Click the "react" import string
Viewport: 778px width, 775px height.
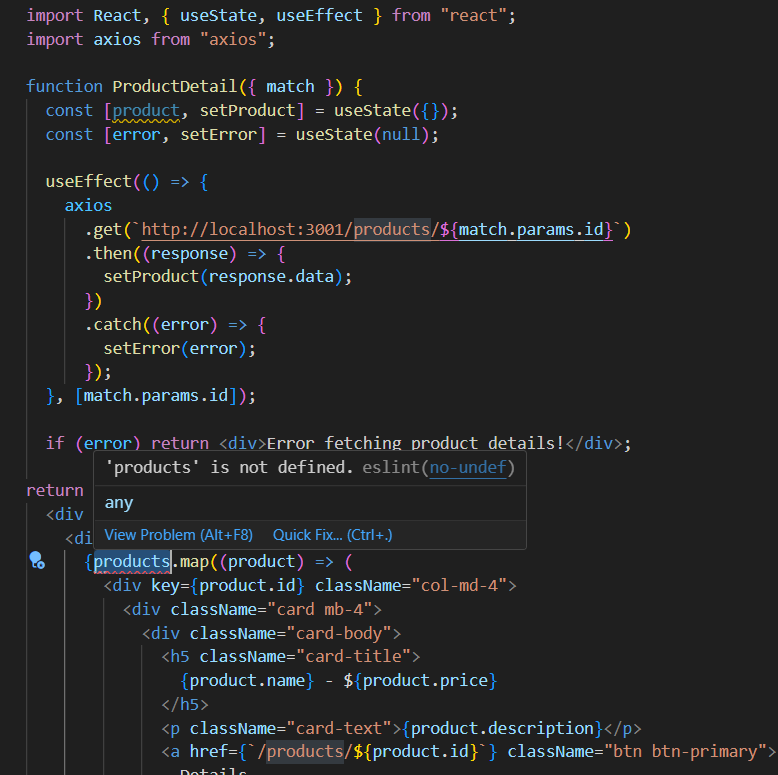coord(473,15)
